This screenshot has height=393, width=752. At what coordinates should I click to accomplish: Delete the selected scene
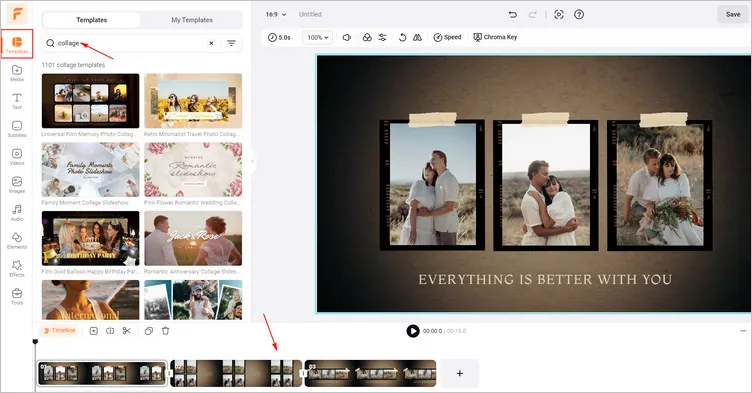[165, 331]
